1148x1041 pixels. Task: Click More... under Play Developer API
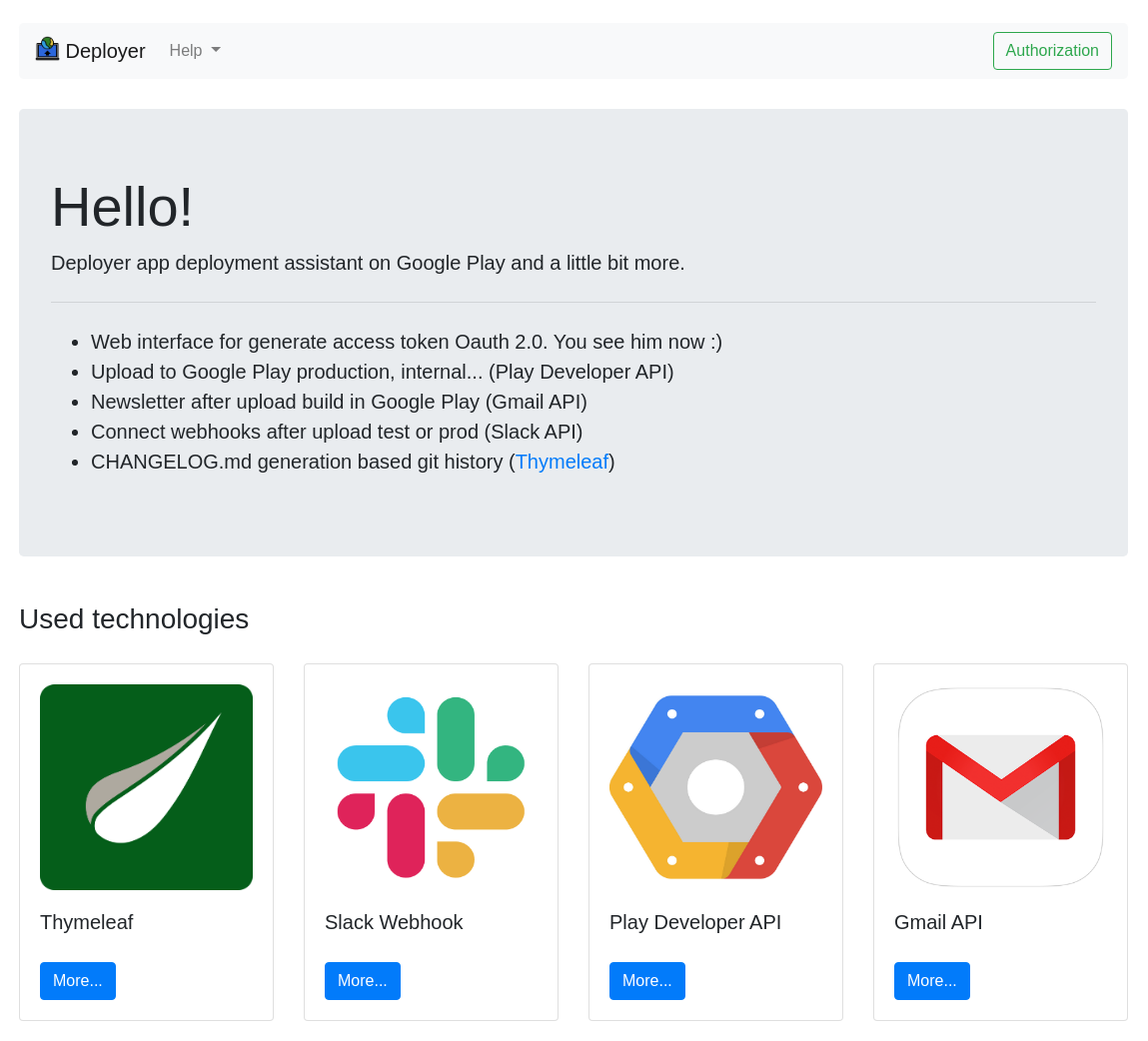click(x=646, y=980)
